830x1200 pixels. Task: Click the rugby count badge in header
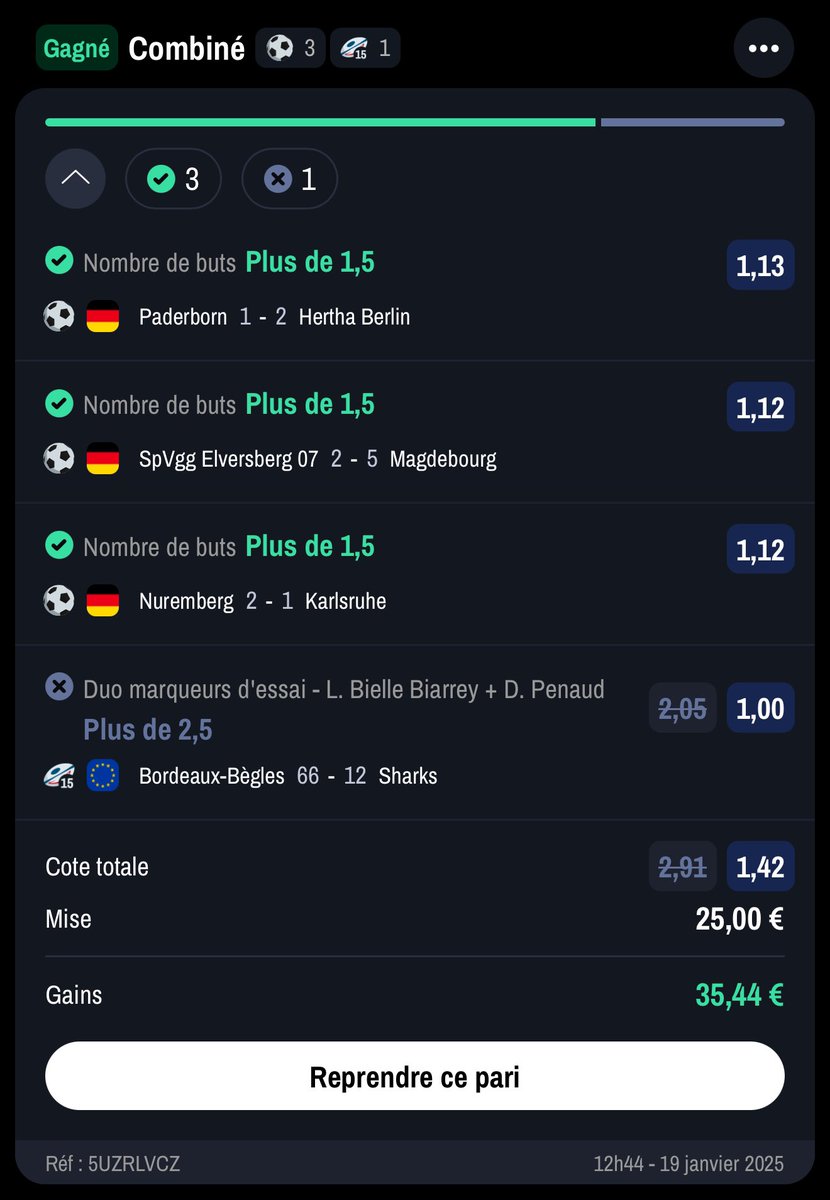(x=365, y=48)
